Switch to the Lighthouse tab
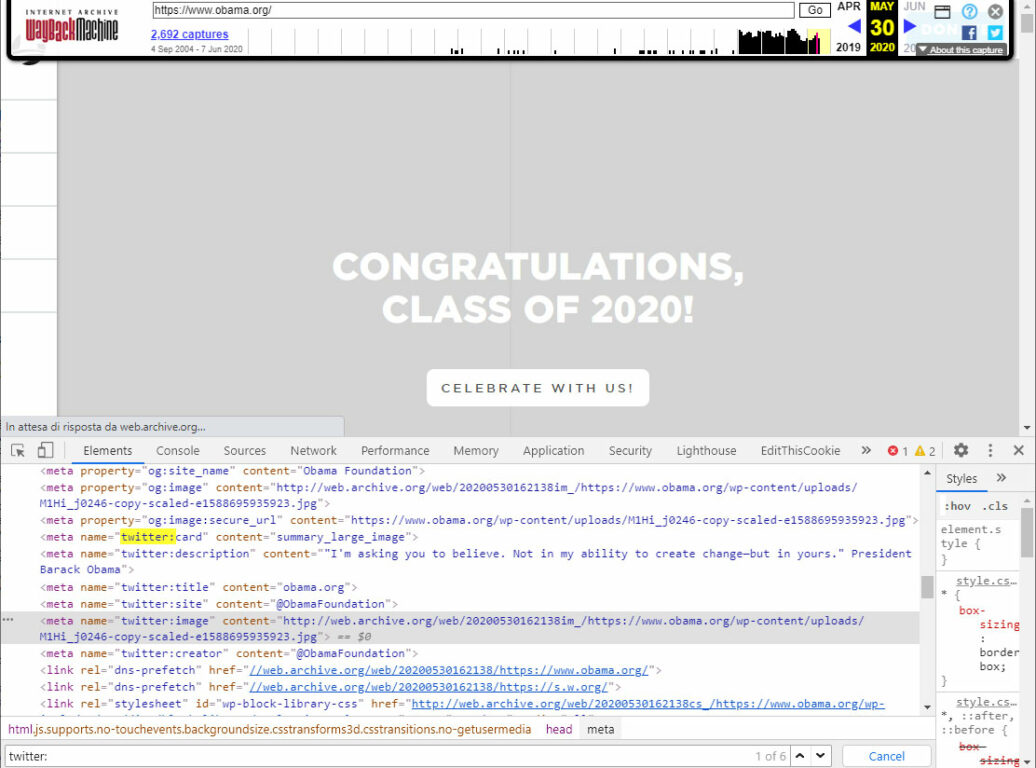Screen dimensions: 1036x768 click(x=706, y=451)
